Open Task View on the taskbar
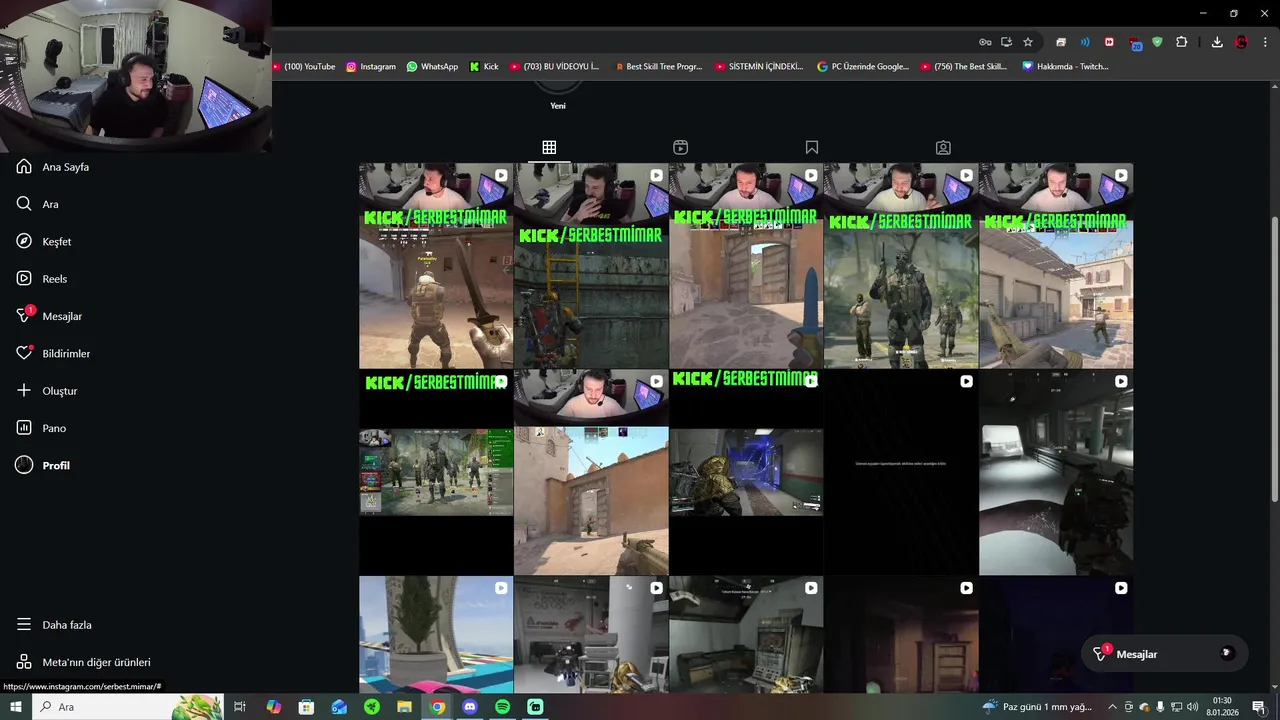 (240, 707)
